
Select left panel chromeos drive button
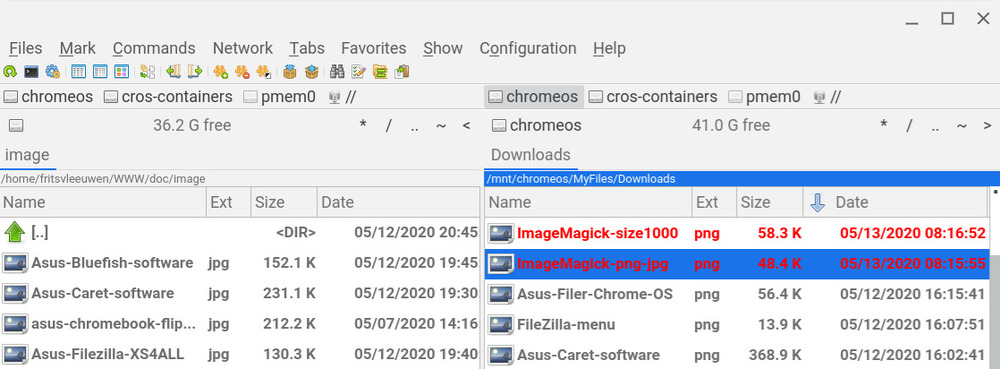48,97
